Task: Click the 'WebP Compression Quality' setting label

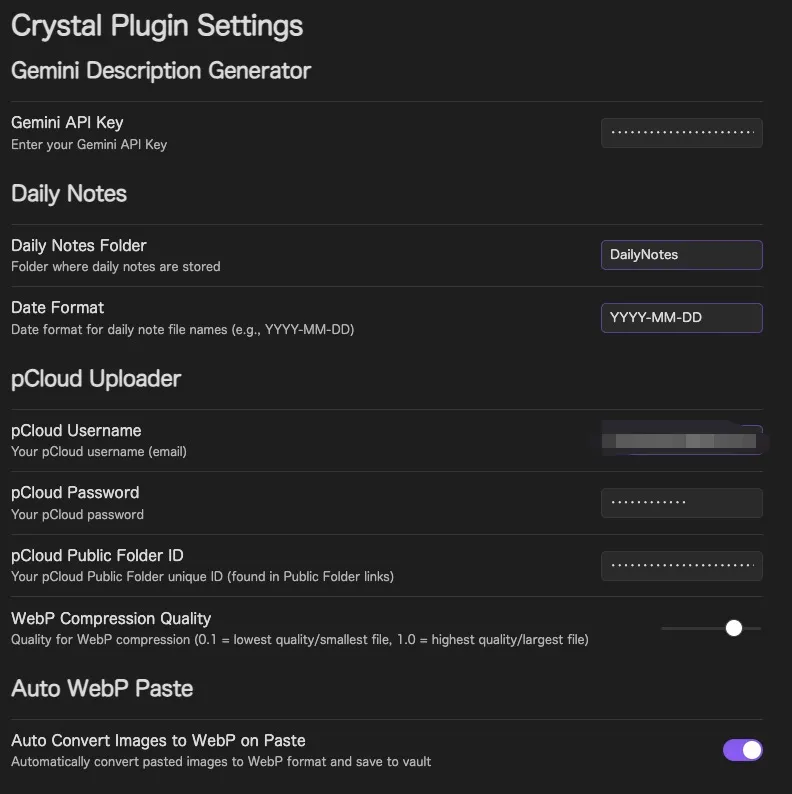Action: [x=111, y=618]
